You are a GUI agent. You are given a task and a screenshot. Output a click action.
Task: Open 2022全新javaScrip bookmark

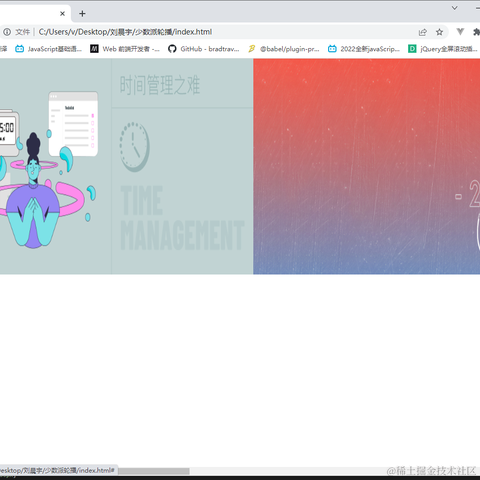pos(364,49)
